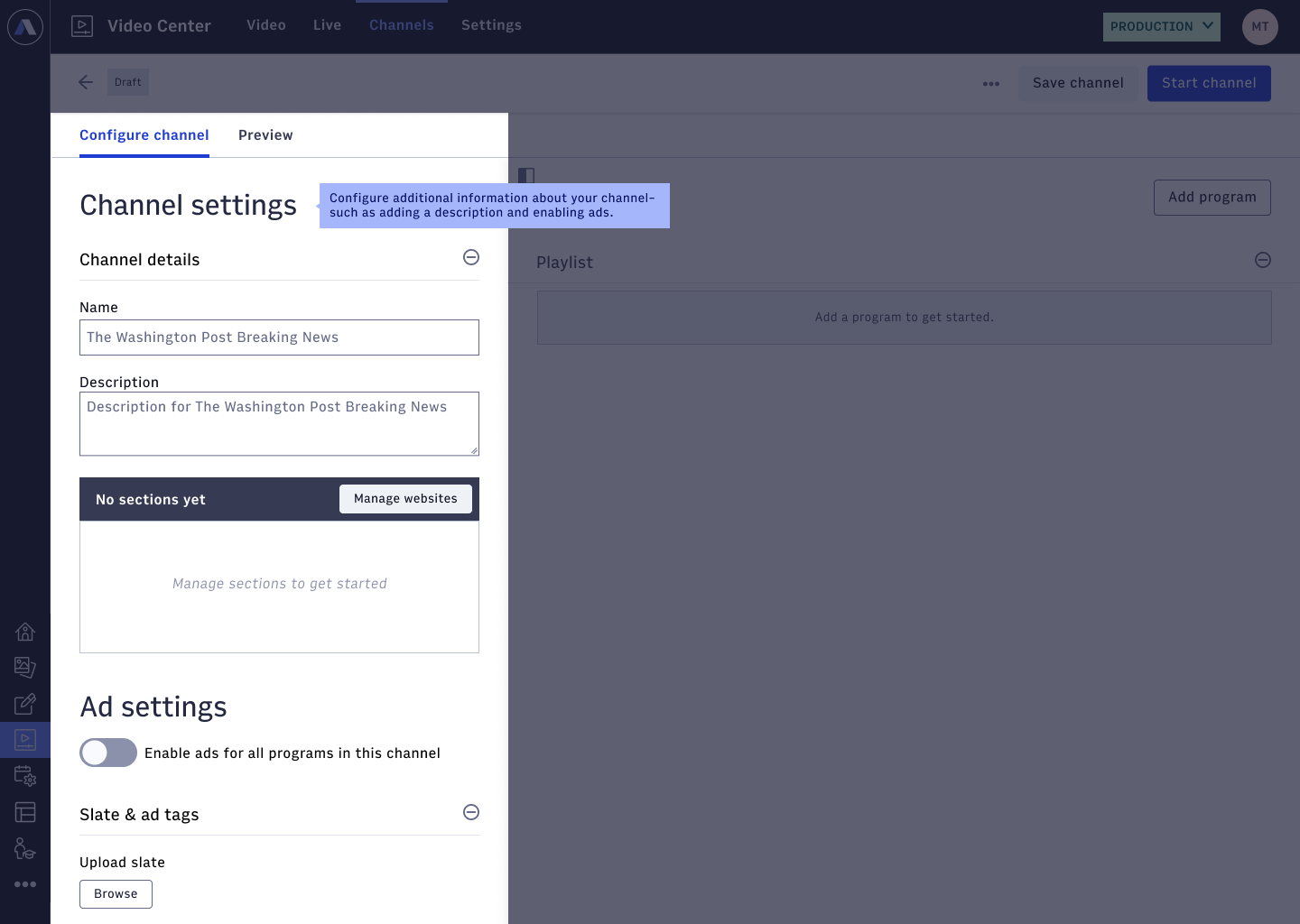Click the Channel settings heading

pyautogui.click(x=188, y=206)
